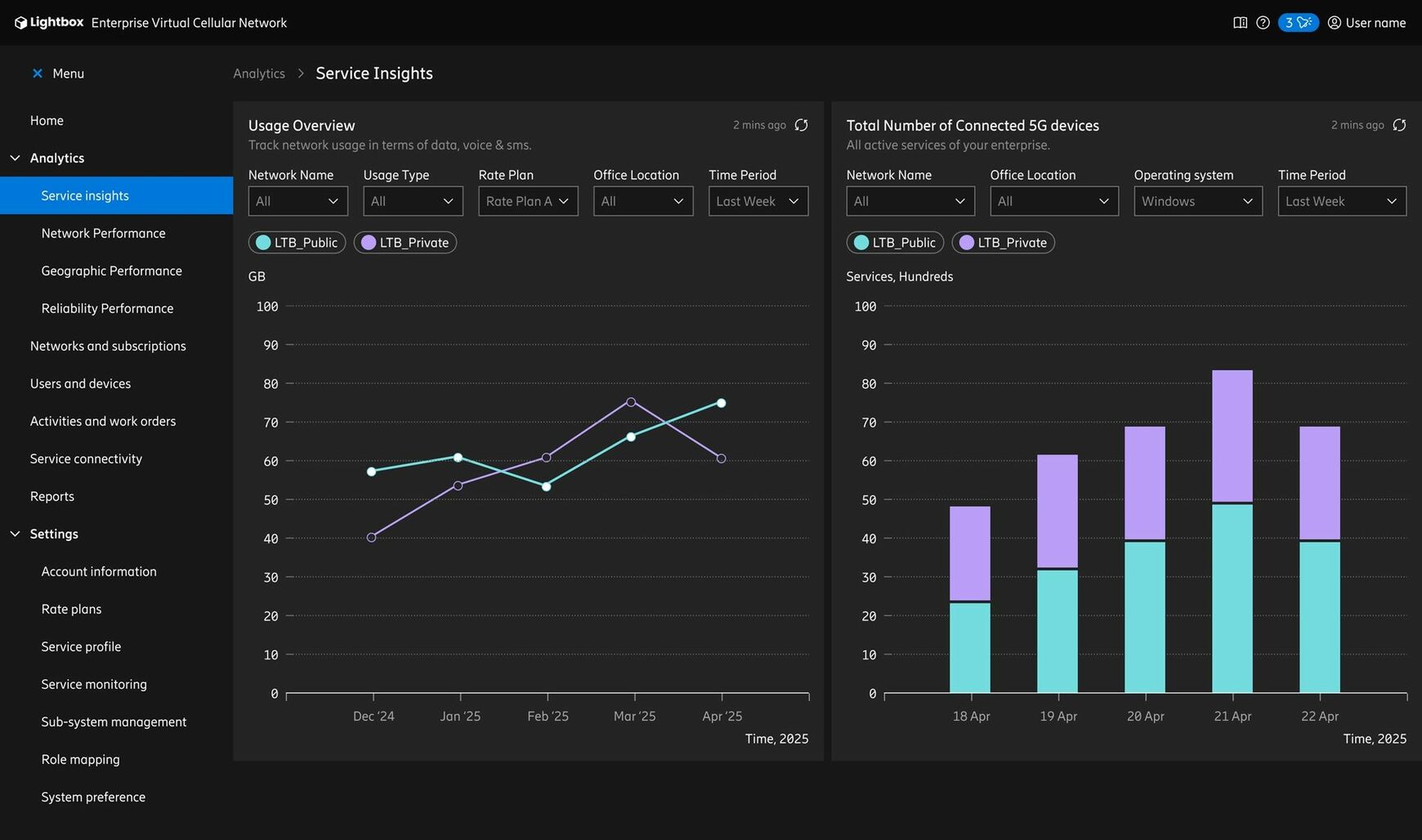Collapse the Analytics section in sidebar
The height and width of the screenshot is (840, 1422).
tap(16, 159)
